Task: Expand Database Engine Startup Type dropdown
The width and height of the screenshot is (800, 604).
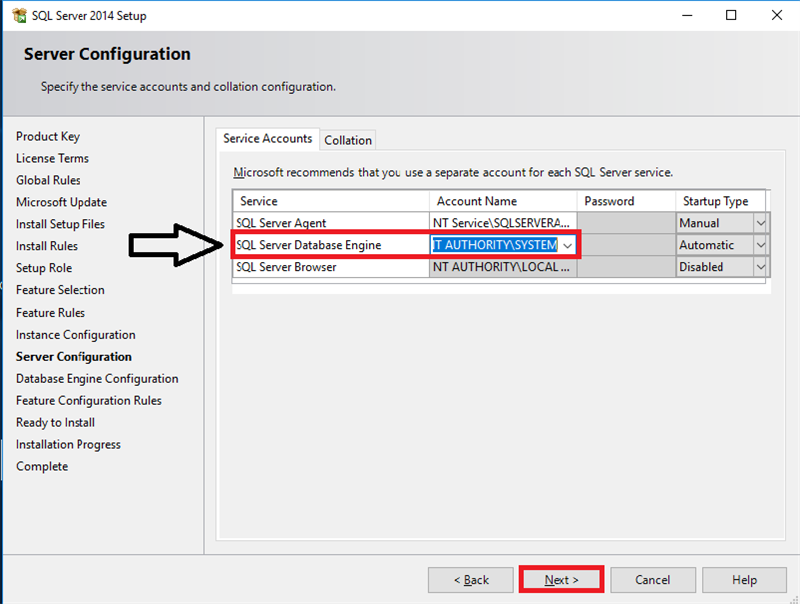Action: pyautogui.click(x=760, y=245)
